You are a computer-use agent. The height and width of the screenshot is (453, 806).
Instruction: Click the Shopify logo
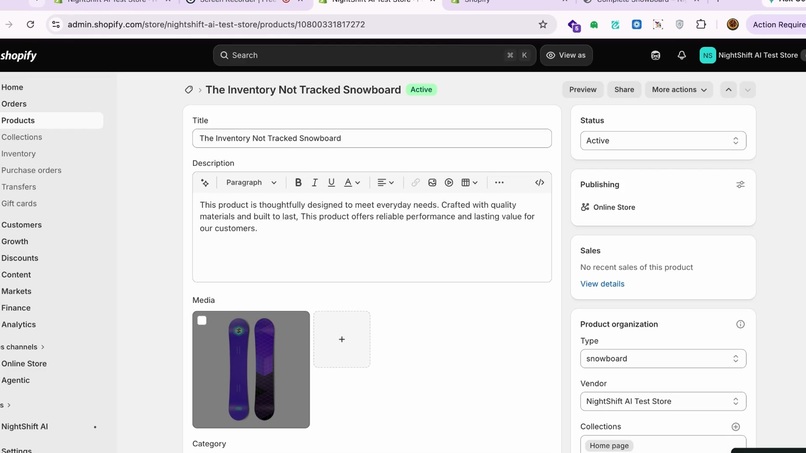coord(19,56)
